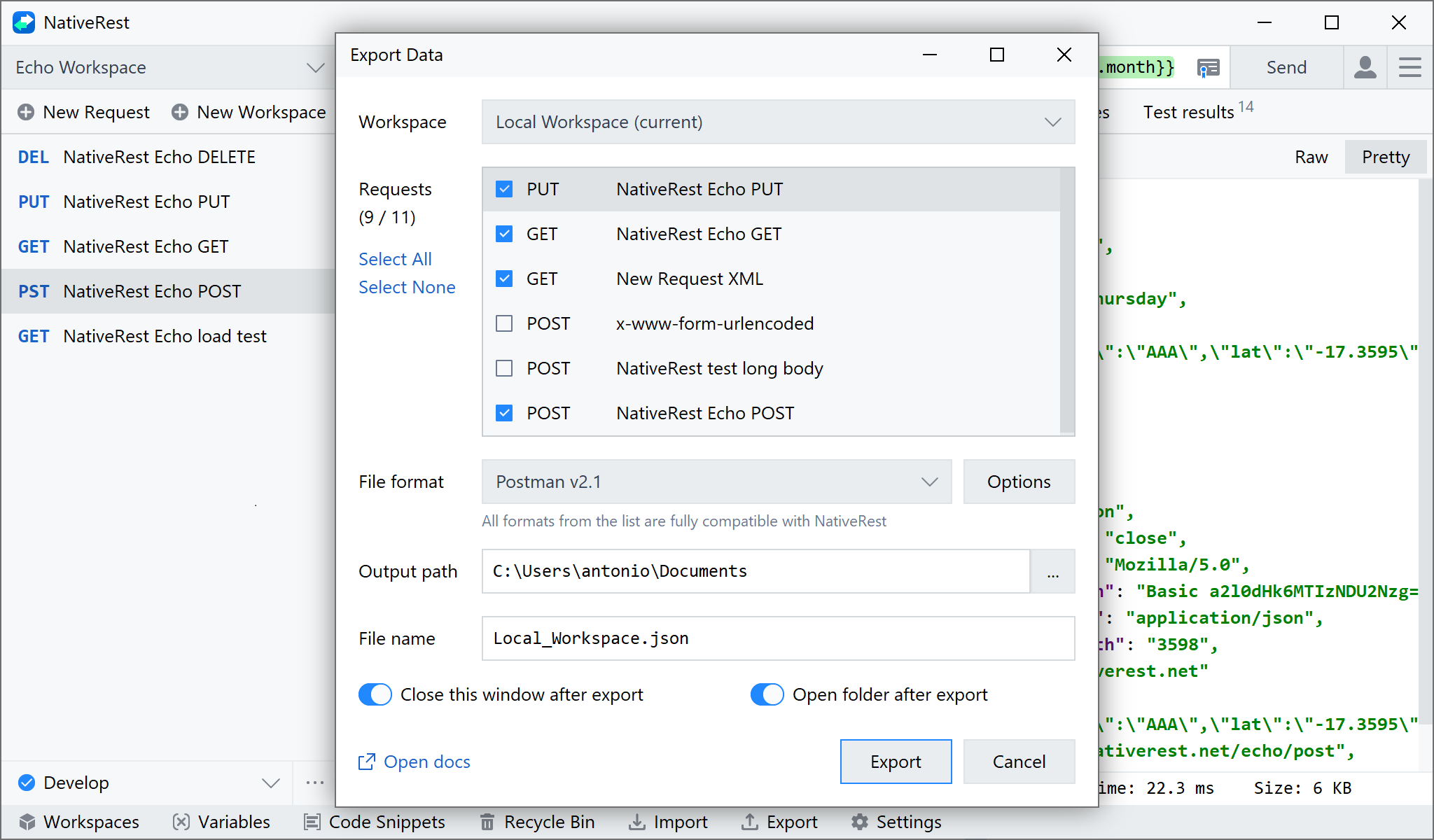This screenshot has width=1434, height=840.
Task: Click the request preview icon beside Send
Action: tap(1208, 67)
